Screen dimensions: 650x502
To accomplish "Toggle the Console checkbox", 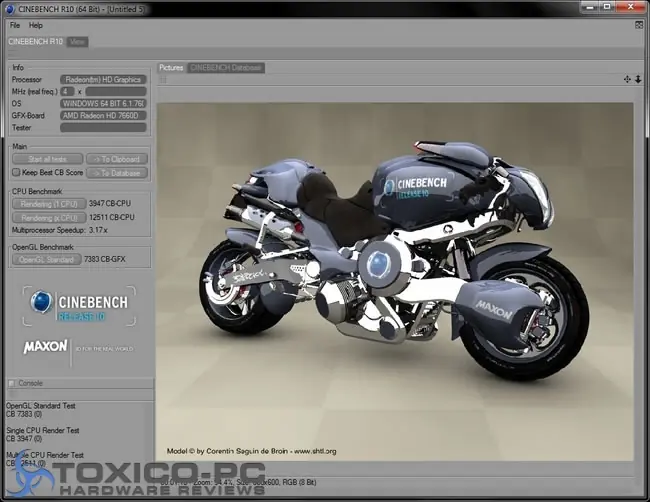I will (x=12, y=383).
